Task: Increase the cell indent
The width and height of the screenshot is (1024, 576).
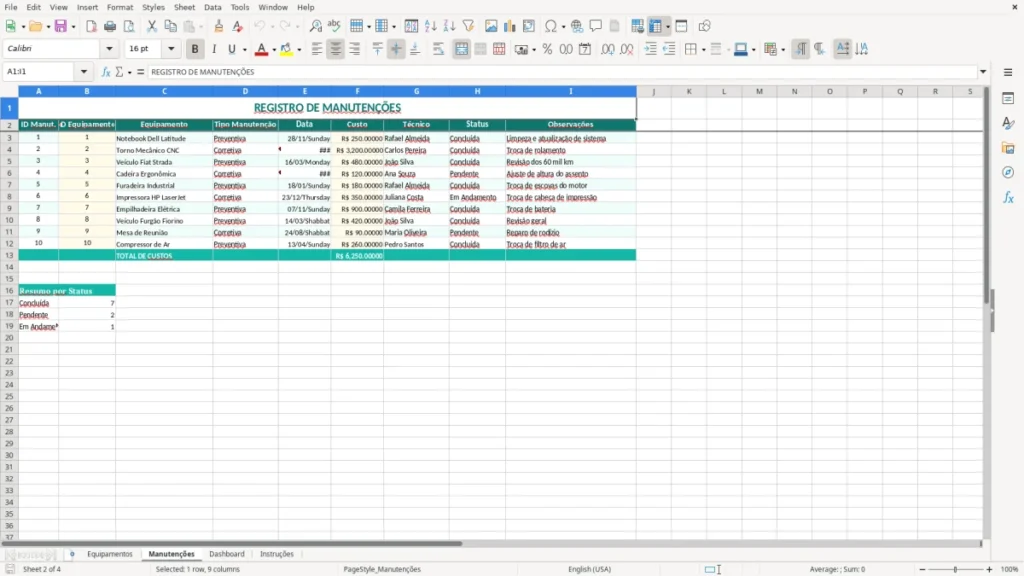Action: pos(650,49)
